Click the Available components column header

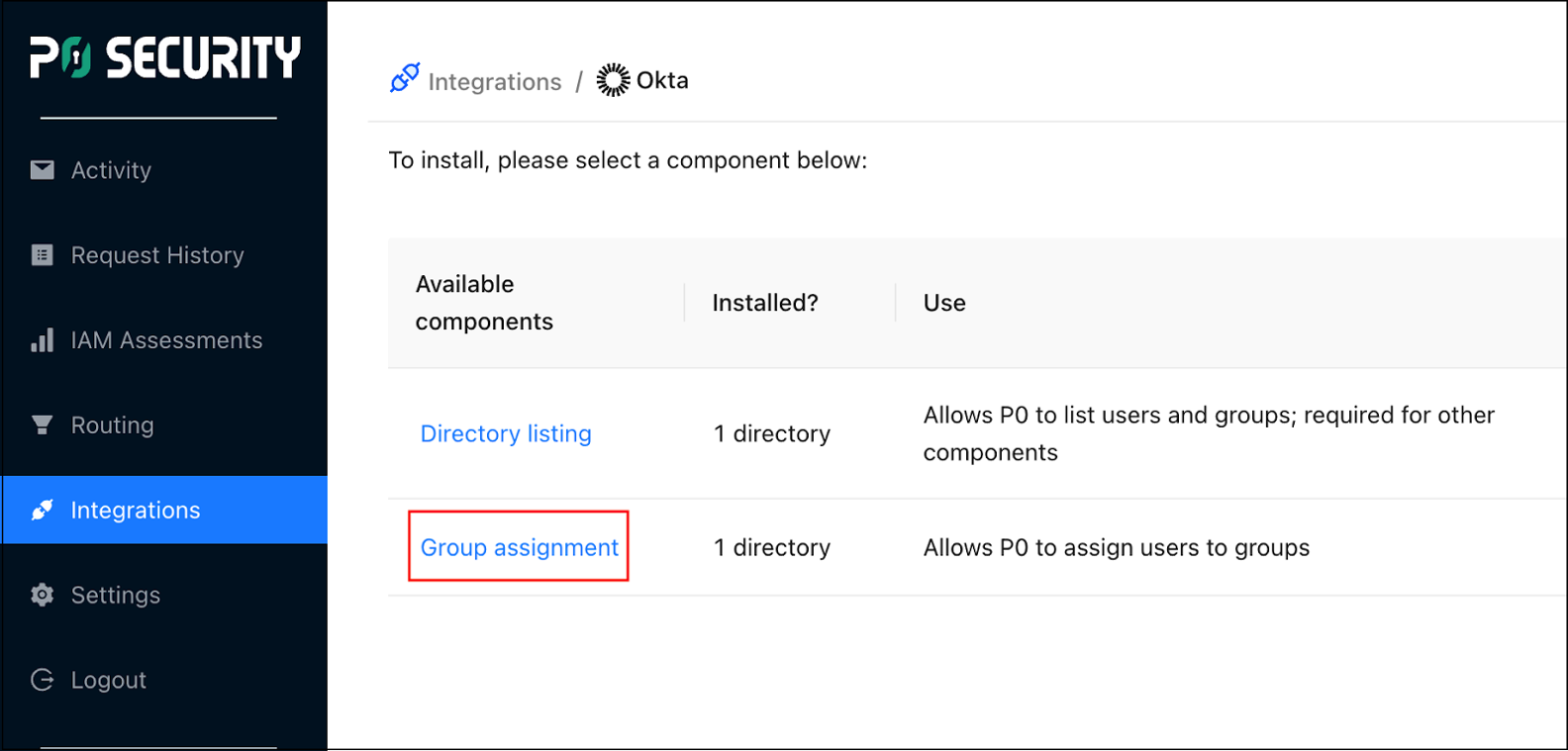pos(484,303)
